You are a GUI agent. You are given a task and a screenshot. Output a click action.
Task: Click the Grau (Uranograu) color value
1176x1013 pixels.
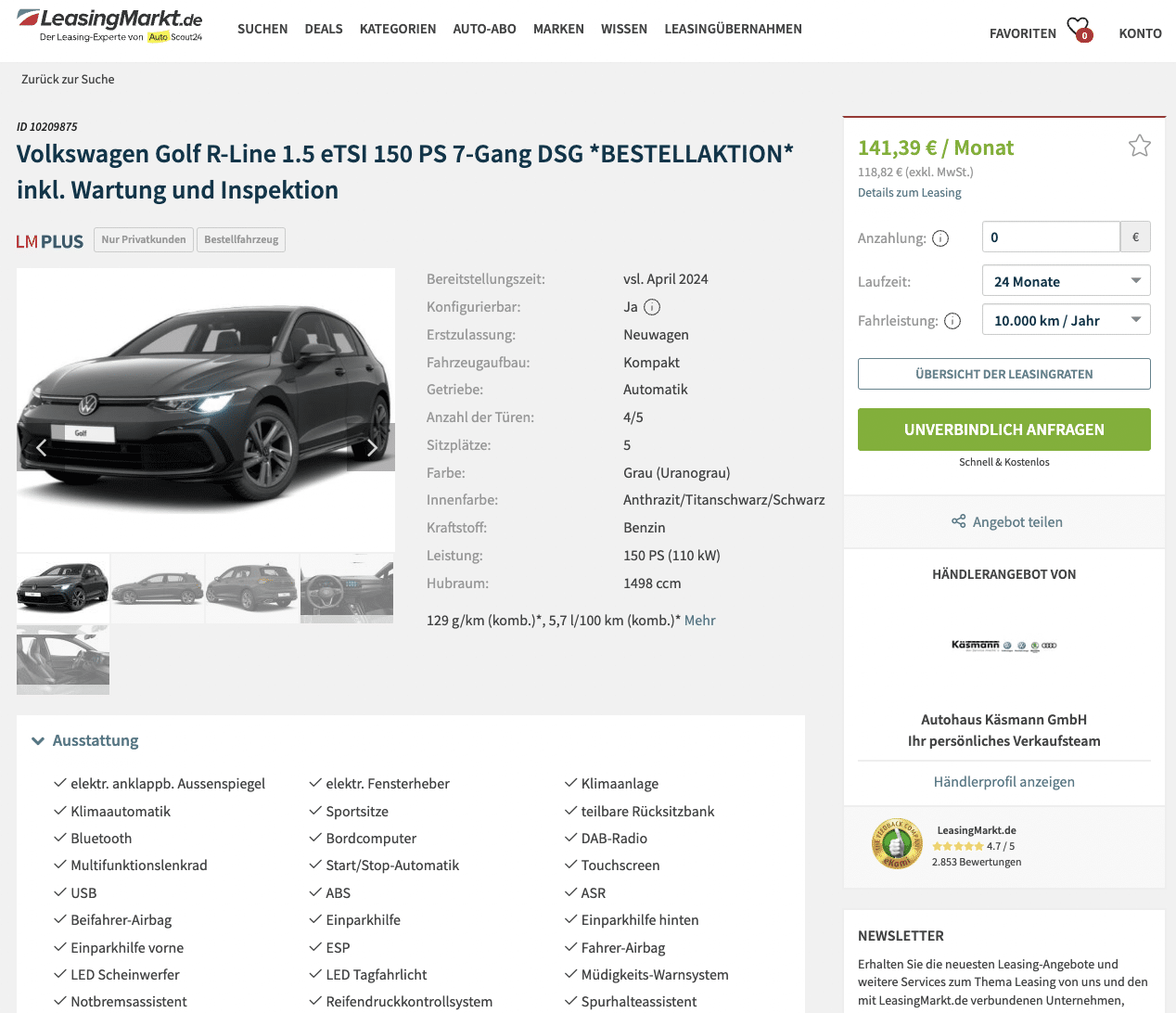point(677,473)
